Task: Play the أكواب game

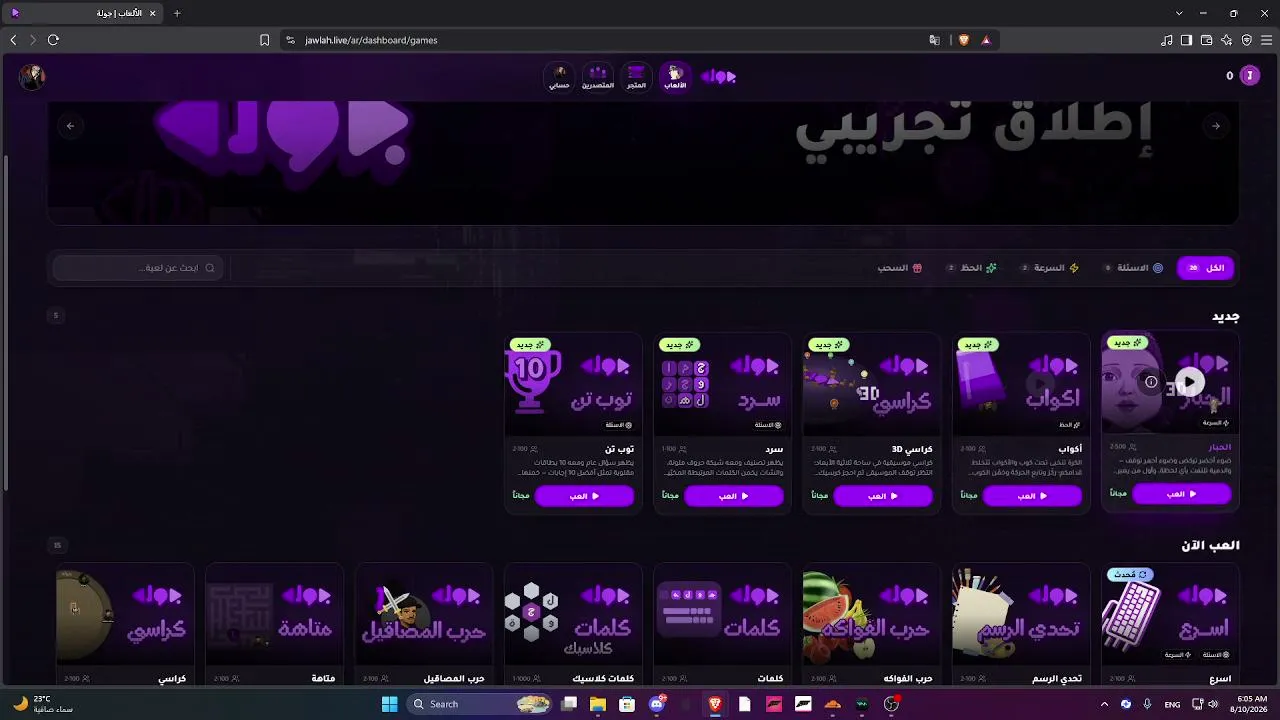Action: click(x=1032, y=496)
